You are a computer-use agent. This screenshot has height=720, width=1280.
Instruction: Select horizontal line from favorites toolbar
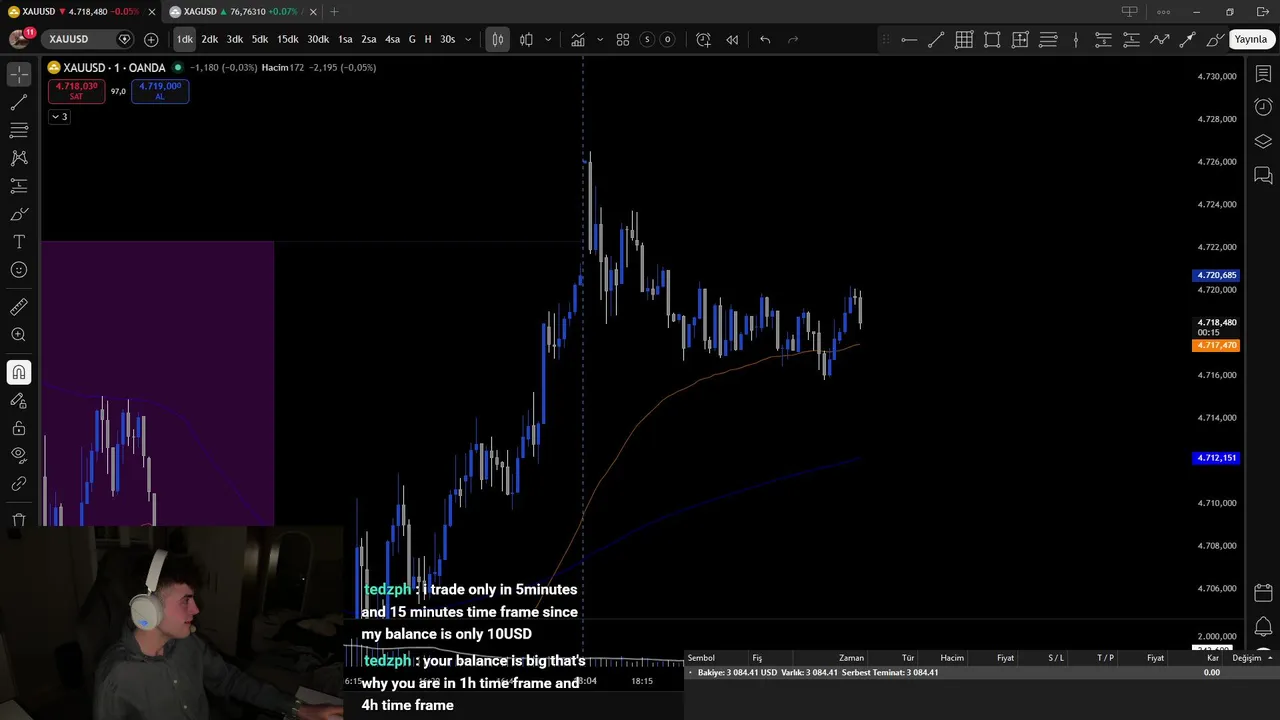[909, 39]
